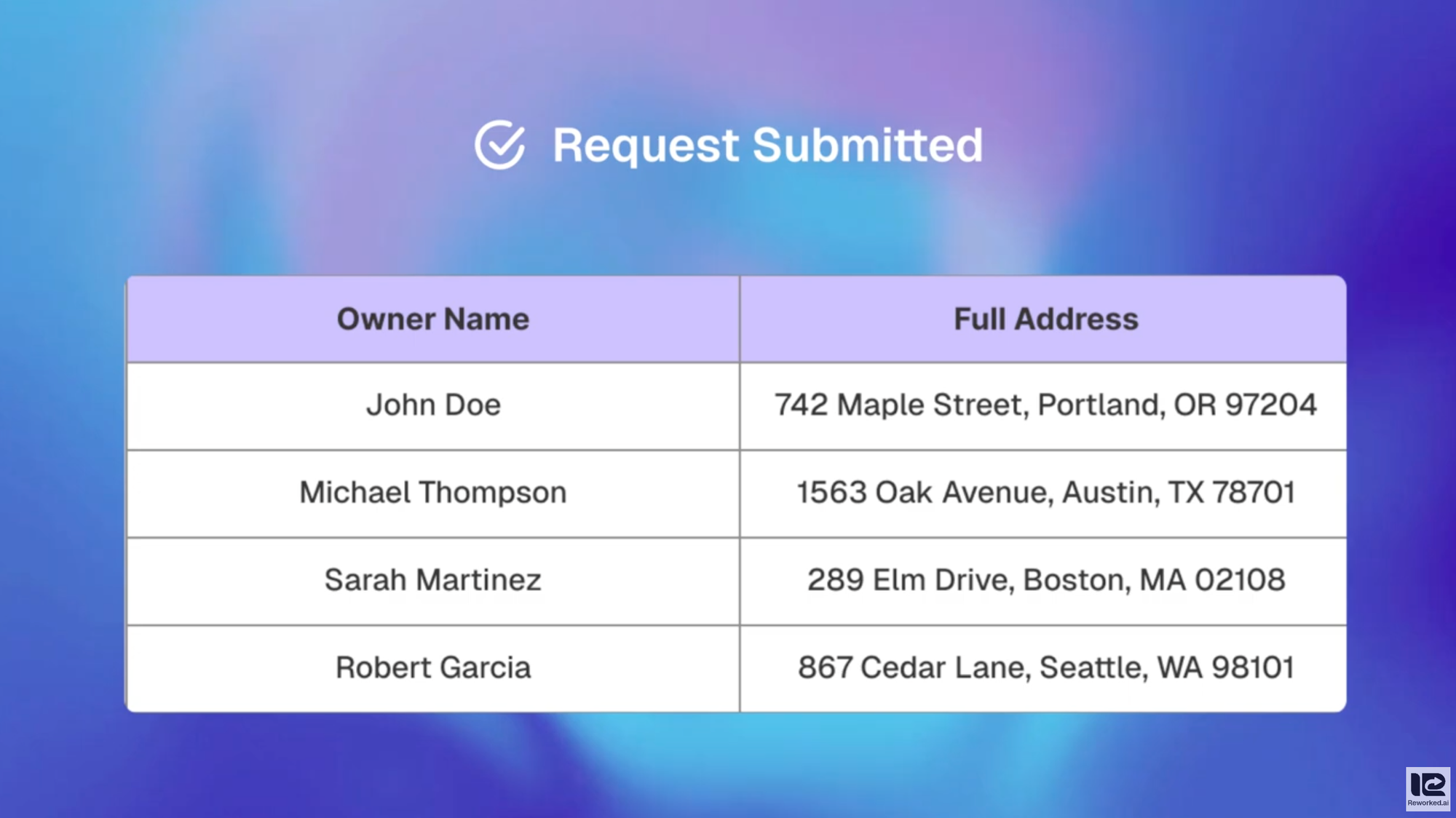This screenshot has width=1456, height=818.
Task: Click the Reworked.ai label under the logo
Action: [x=1428, y=803]
